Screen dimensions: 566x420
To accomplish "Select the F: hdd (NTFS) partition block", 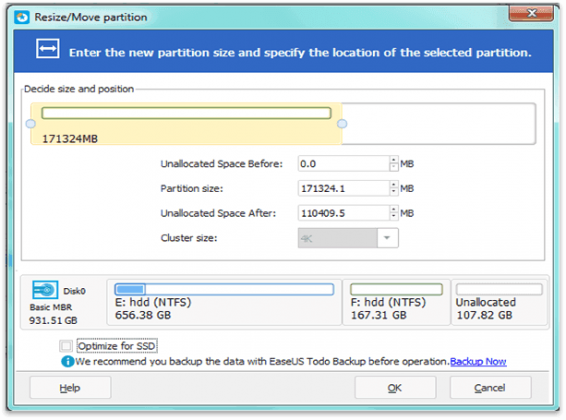I will coord(396,302).
